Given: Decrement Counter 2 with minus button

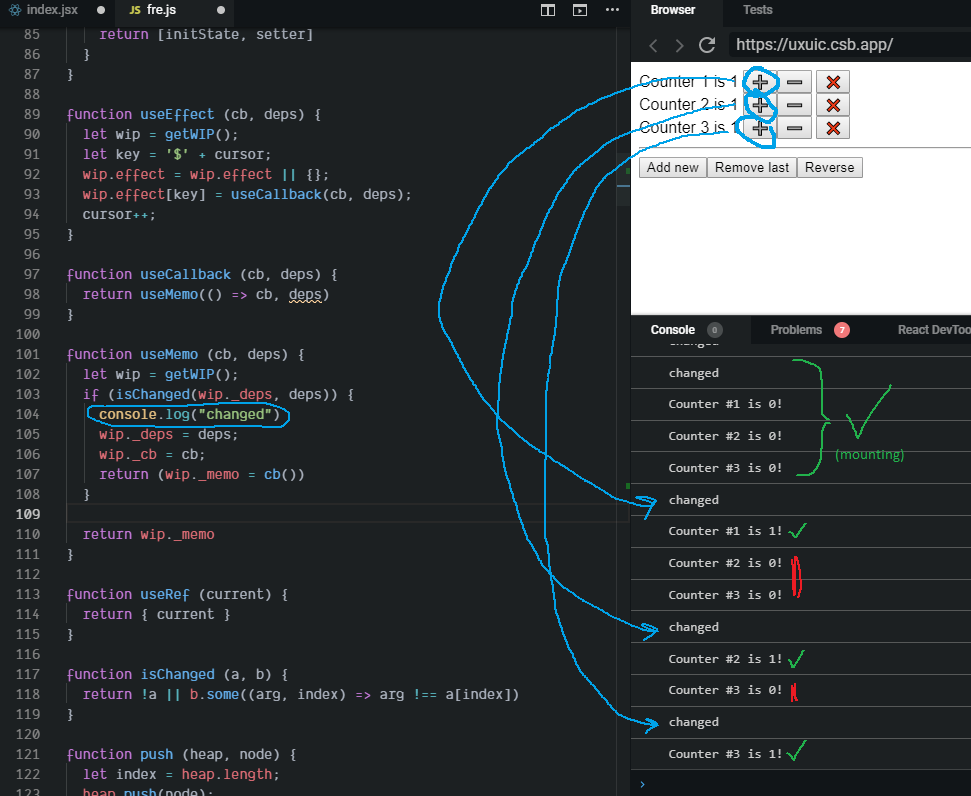Looking at the screenshot, I should pos(795,105).
